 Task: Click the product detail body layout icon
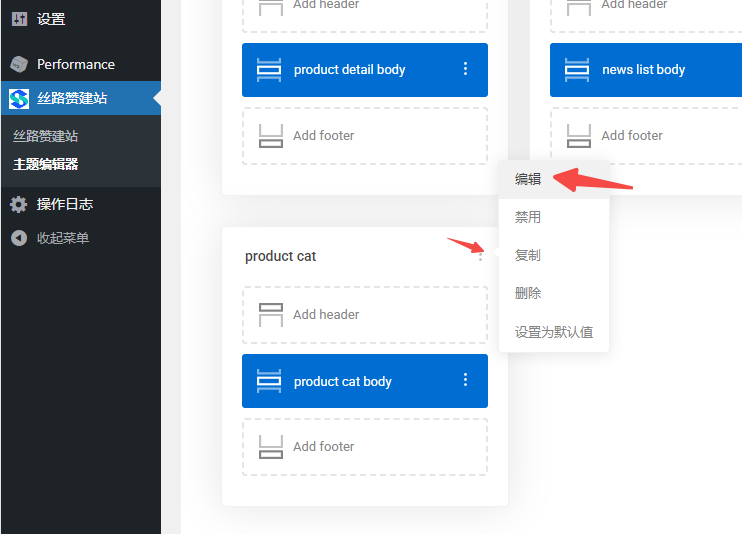pyautogui.click(x=270, y=70)
